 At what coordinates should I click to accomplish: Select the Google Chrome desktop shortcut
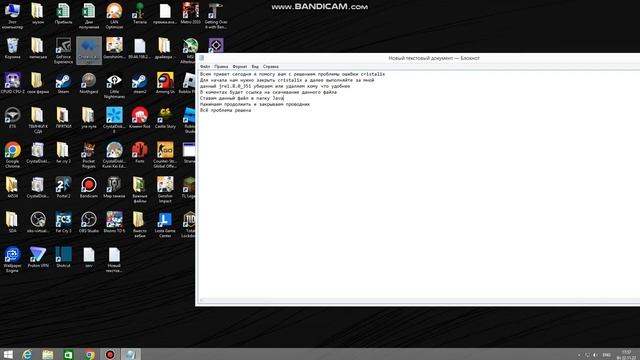tap(12, 155)
